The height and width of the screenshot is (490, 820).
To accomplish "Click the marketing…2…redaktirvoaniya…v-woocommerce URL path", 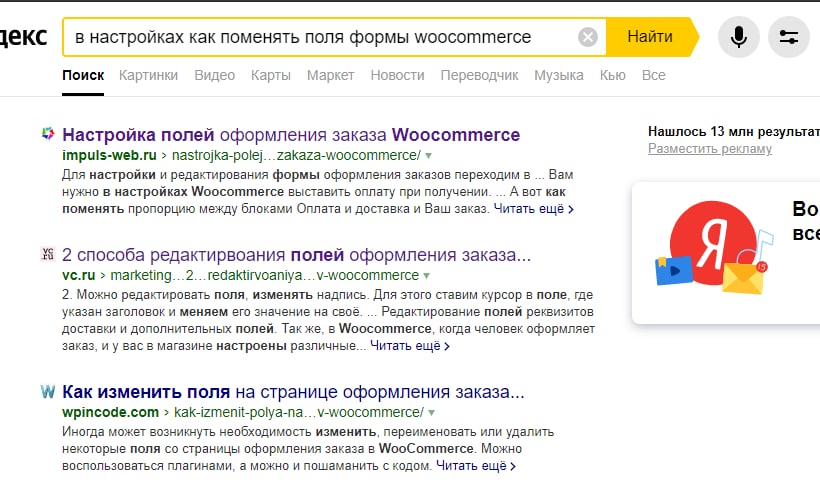I will pyautogui.click(x=265, y=275).
